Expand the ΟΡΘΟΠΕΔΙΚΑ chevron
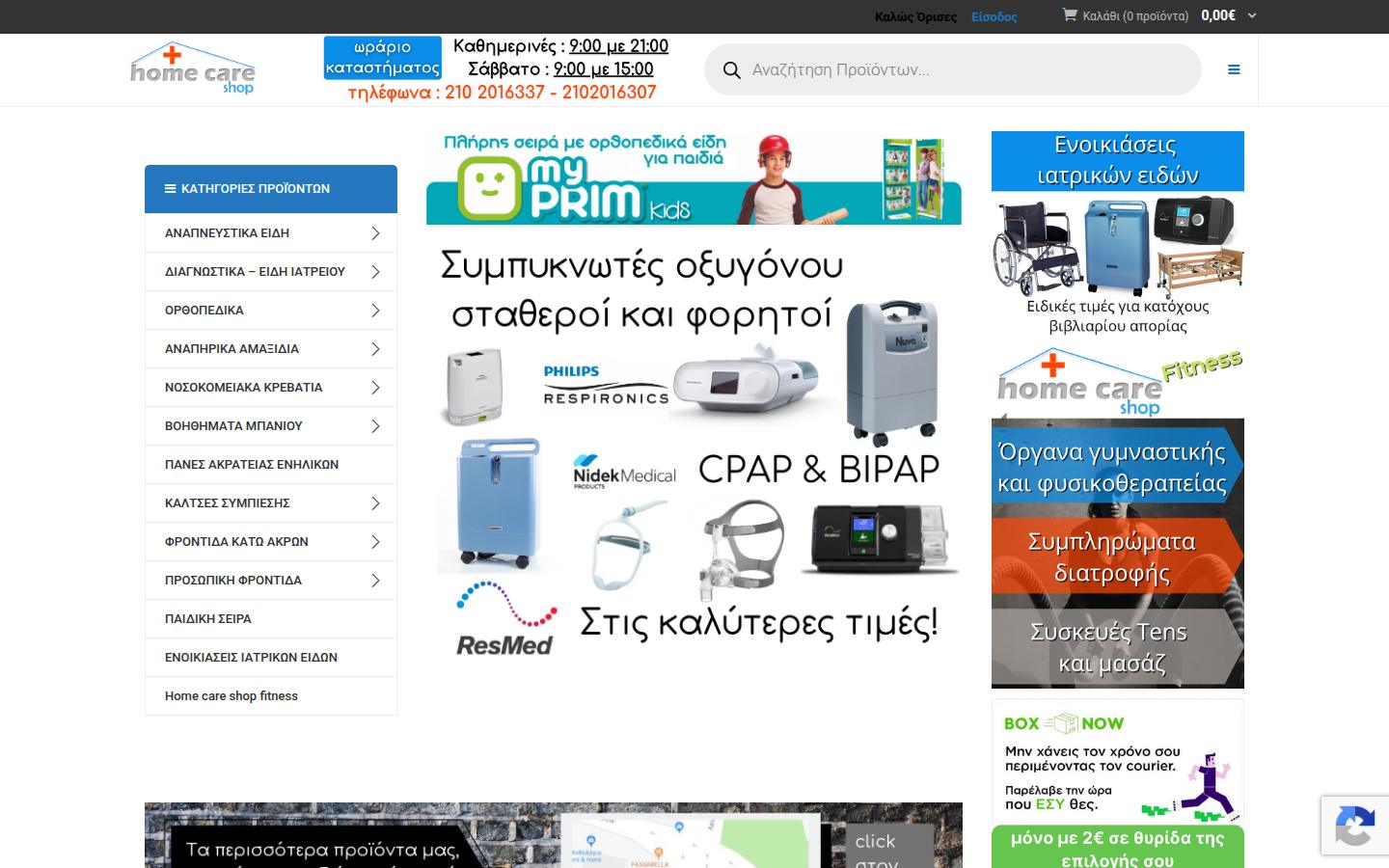Viewport: 1389px width, 868px height. coord(375,311)
